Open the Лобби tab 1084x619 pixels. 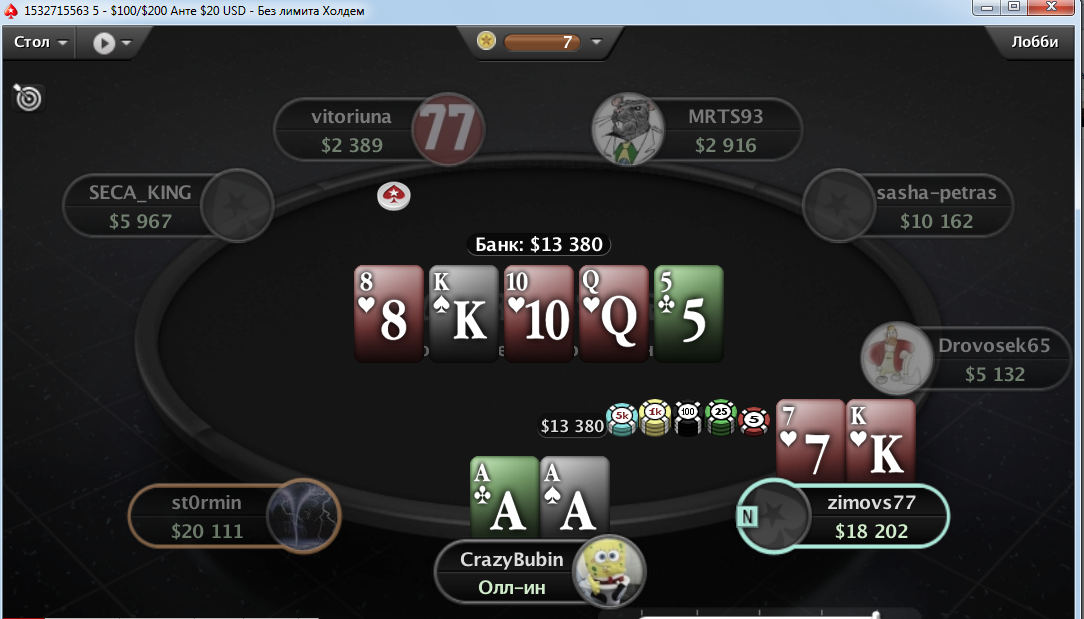point(1034,42)
